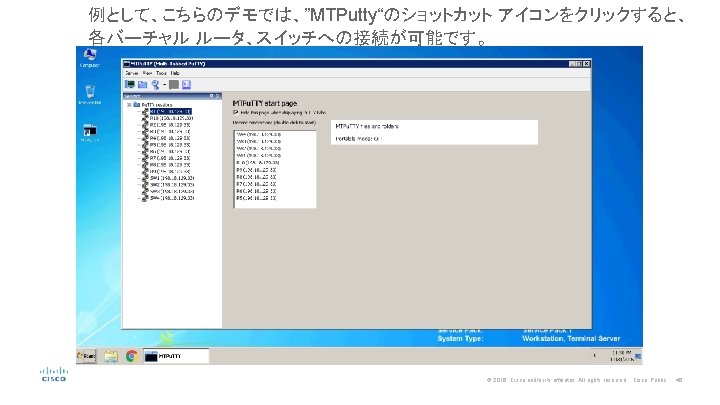Image resolution: width=720 pixels, height=405 pixels.
Task: Select the highlighted R1 session in tree
Action: point(170,111)
